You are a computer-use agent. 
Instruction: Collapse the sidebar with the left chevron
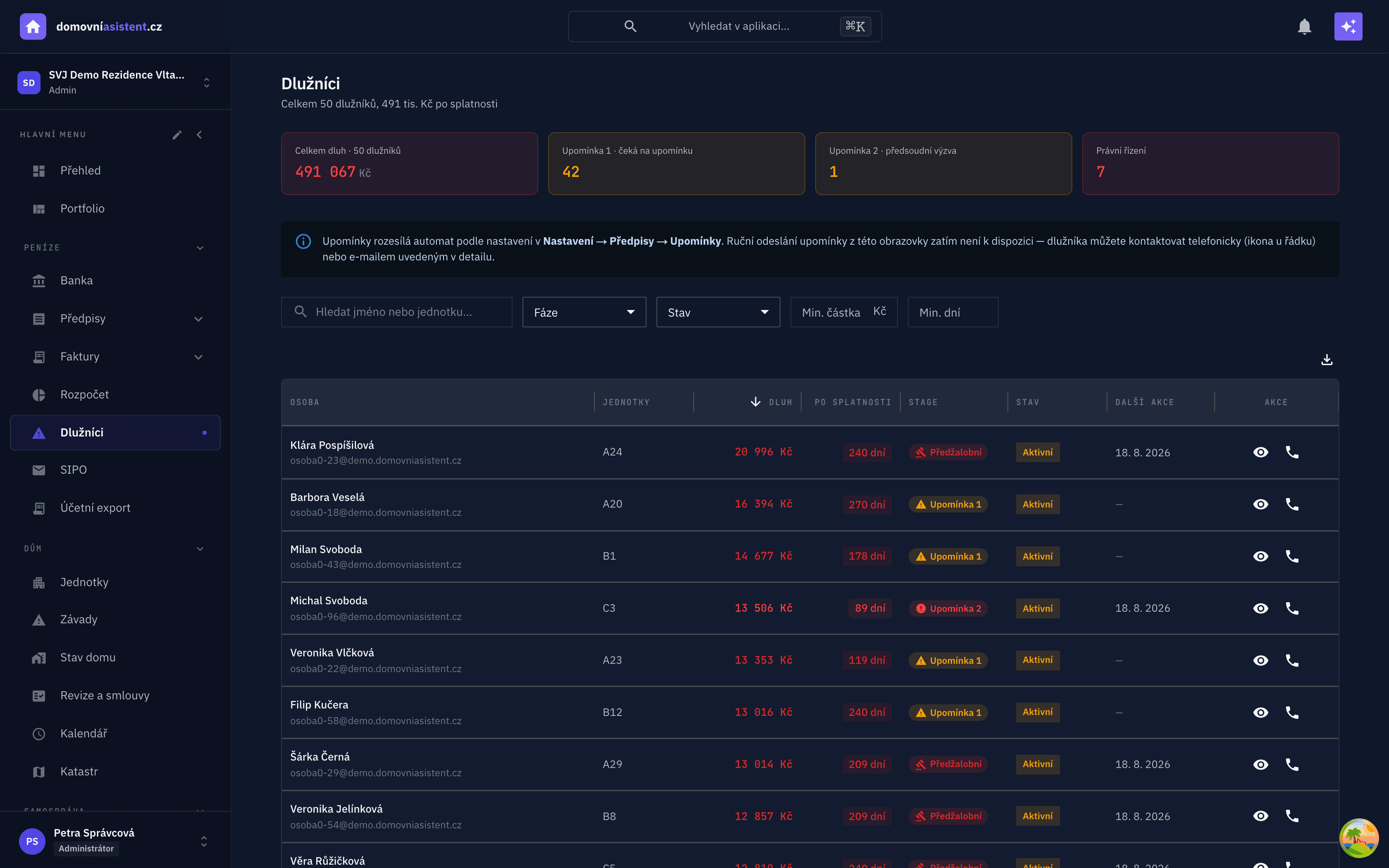(199, 135)
